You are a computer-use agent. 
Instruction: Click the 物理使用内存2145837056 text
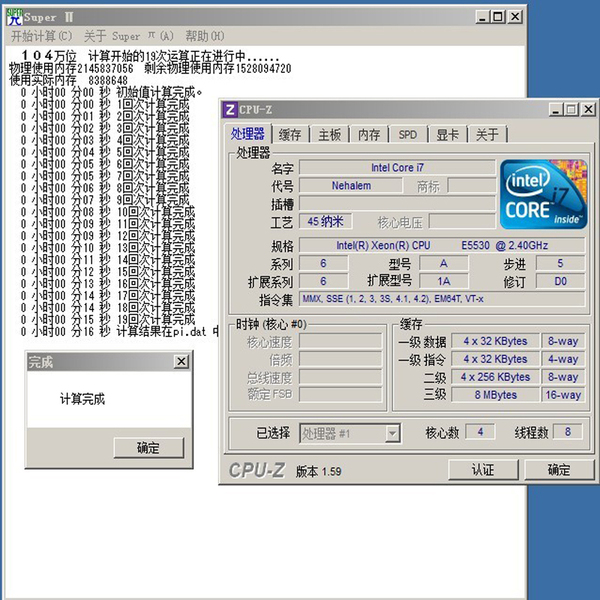pos(71,68)
